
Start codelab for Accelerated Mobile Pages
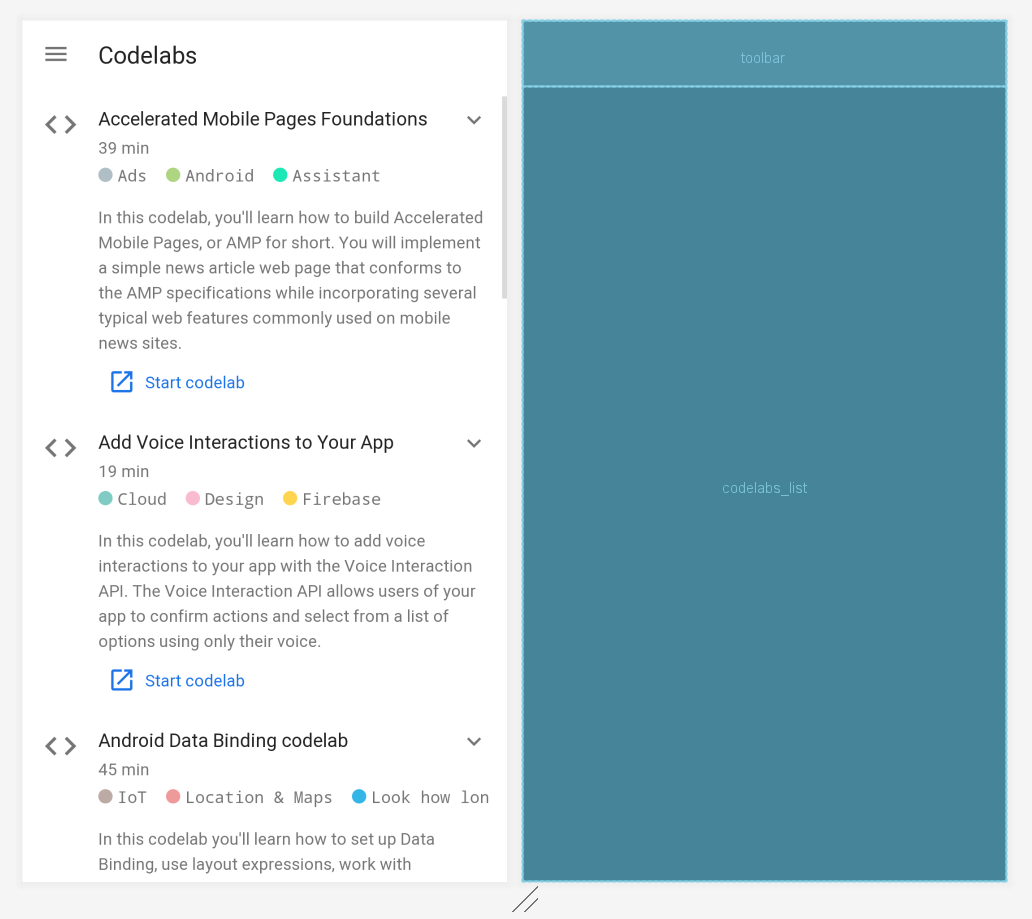[194, 382]
